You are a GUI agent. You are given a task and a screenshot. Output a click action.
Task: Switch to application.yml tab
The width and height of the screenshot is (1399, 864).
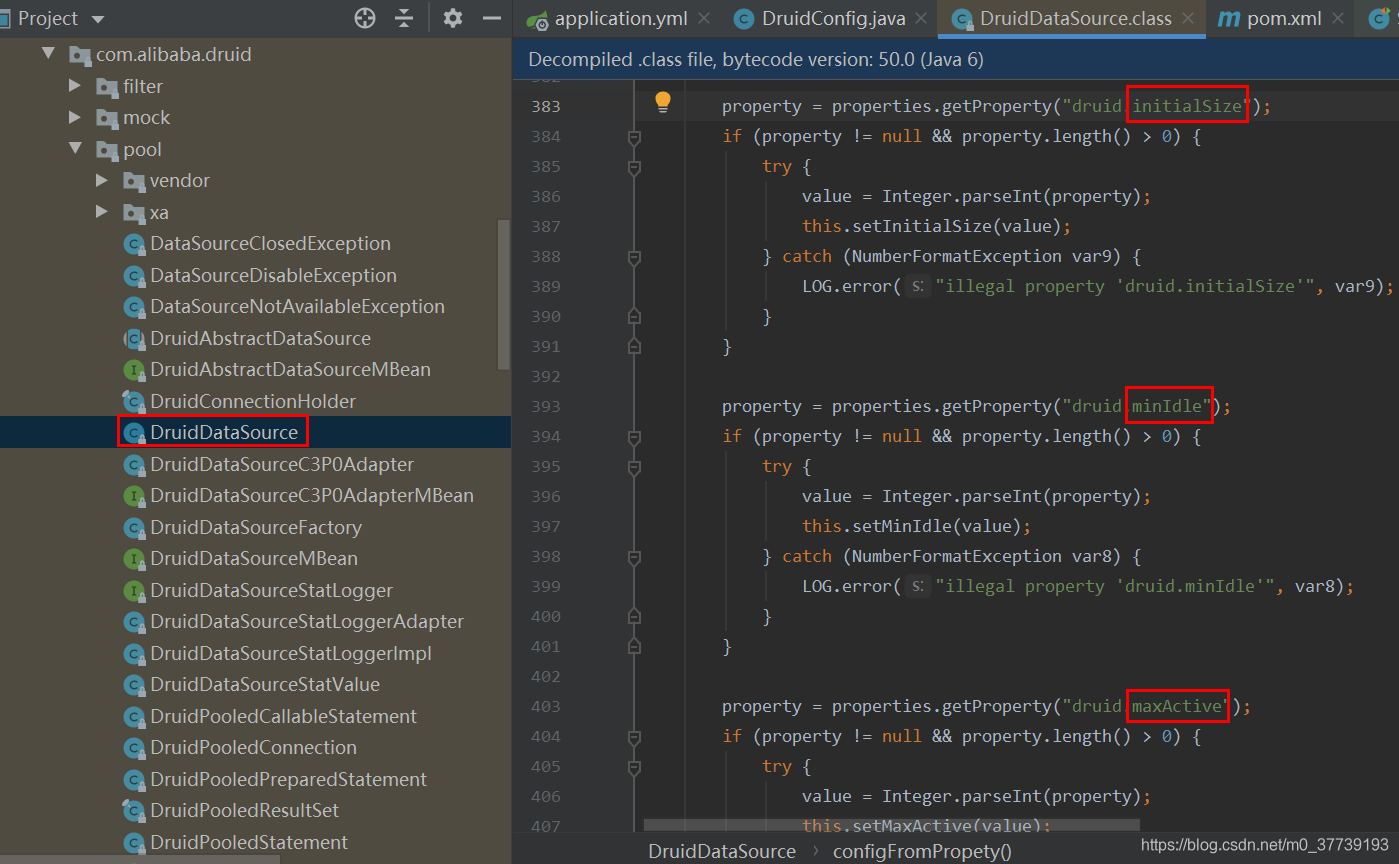pyautogui.click(x=620, y=19)
